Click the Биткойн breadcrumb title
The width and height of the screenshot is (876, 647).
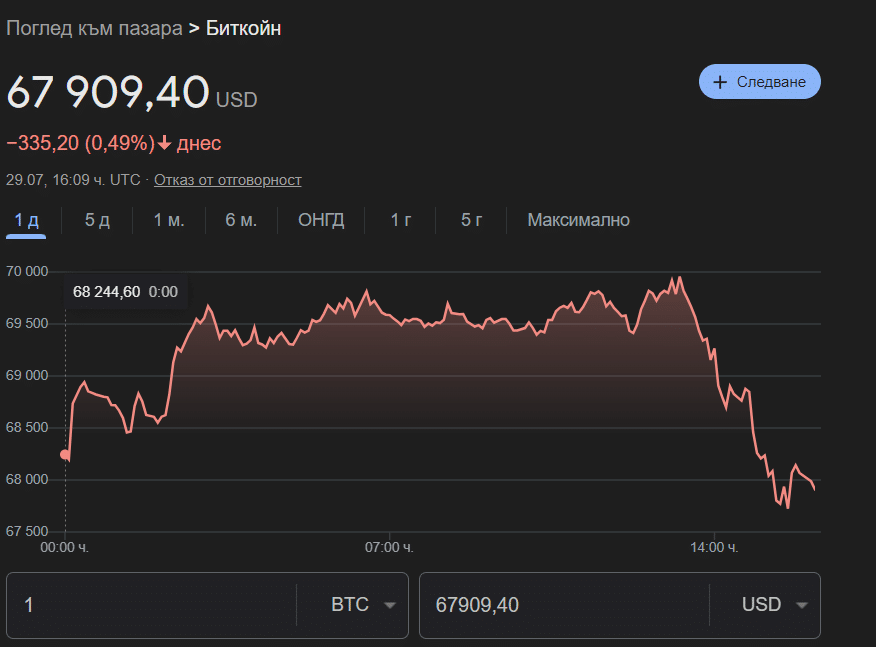click(x=244, y=28)
